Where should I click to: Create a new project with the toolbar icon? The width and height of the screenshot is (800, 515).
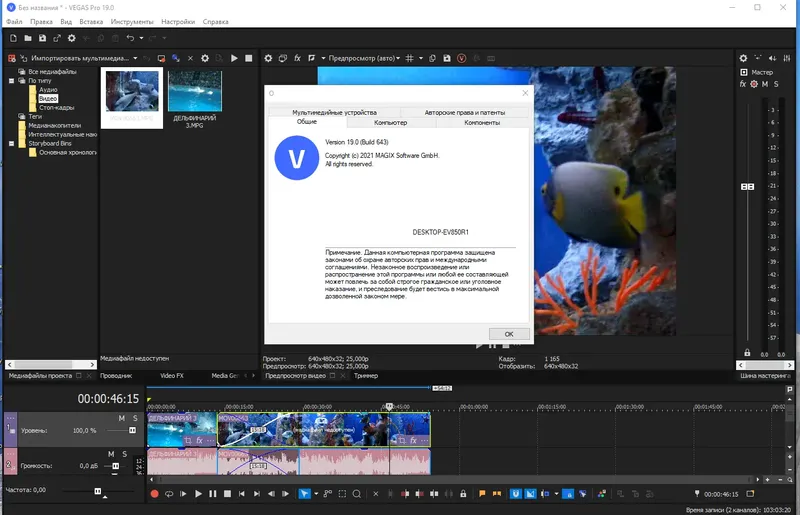[13, 38]
